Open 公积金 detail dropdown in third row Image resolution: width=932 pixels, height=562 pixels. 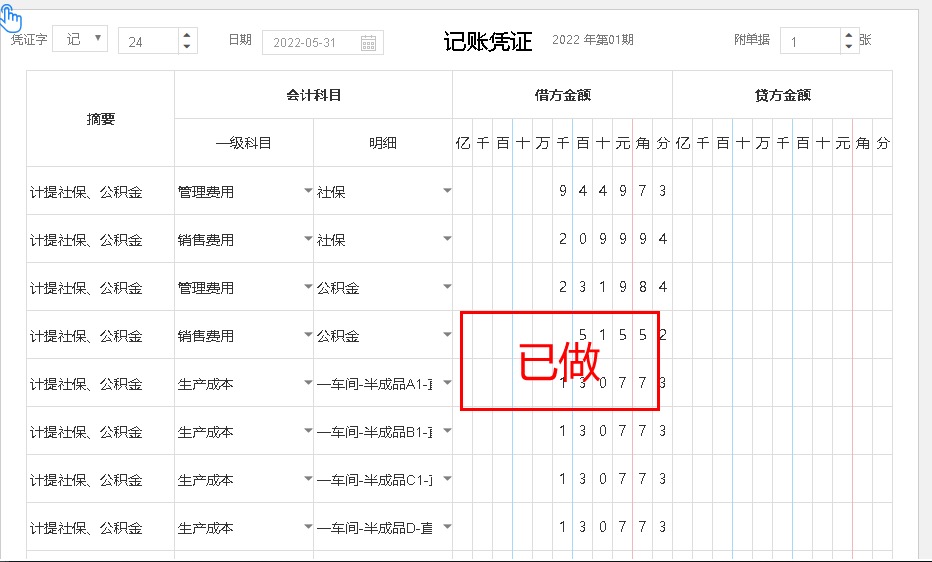pyautogui.click(x=447, y=287)
